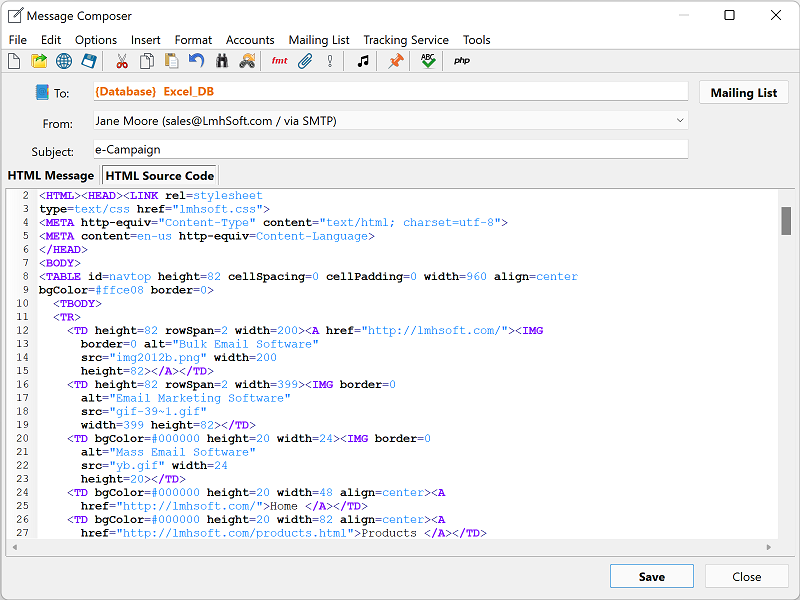Click the closing /HEAD tag line
The width and height of the screenshot is (800, 600).
point(63,249)
